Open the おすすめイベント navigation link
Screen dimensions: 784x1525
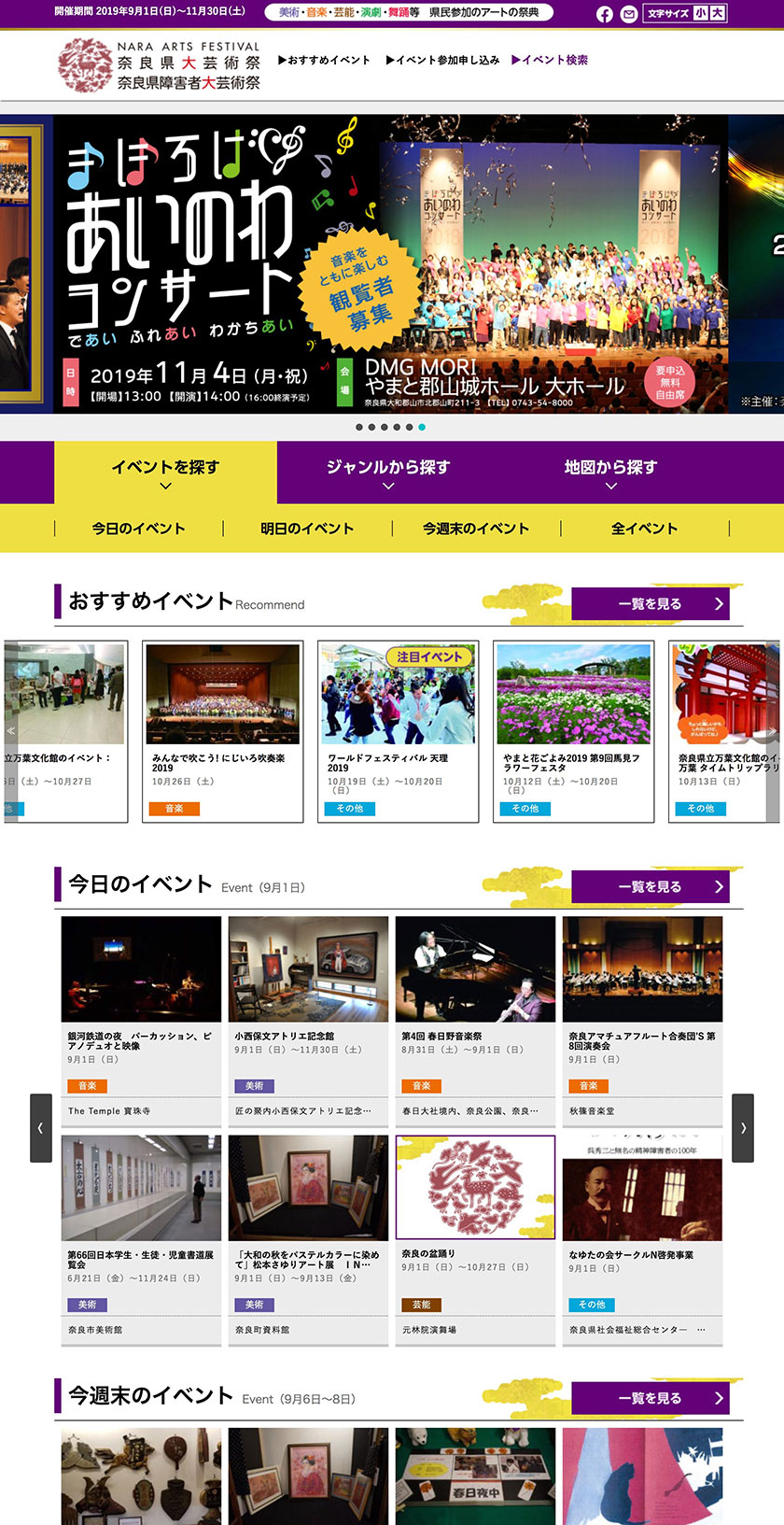[x=324, y=60]
